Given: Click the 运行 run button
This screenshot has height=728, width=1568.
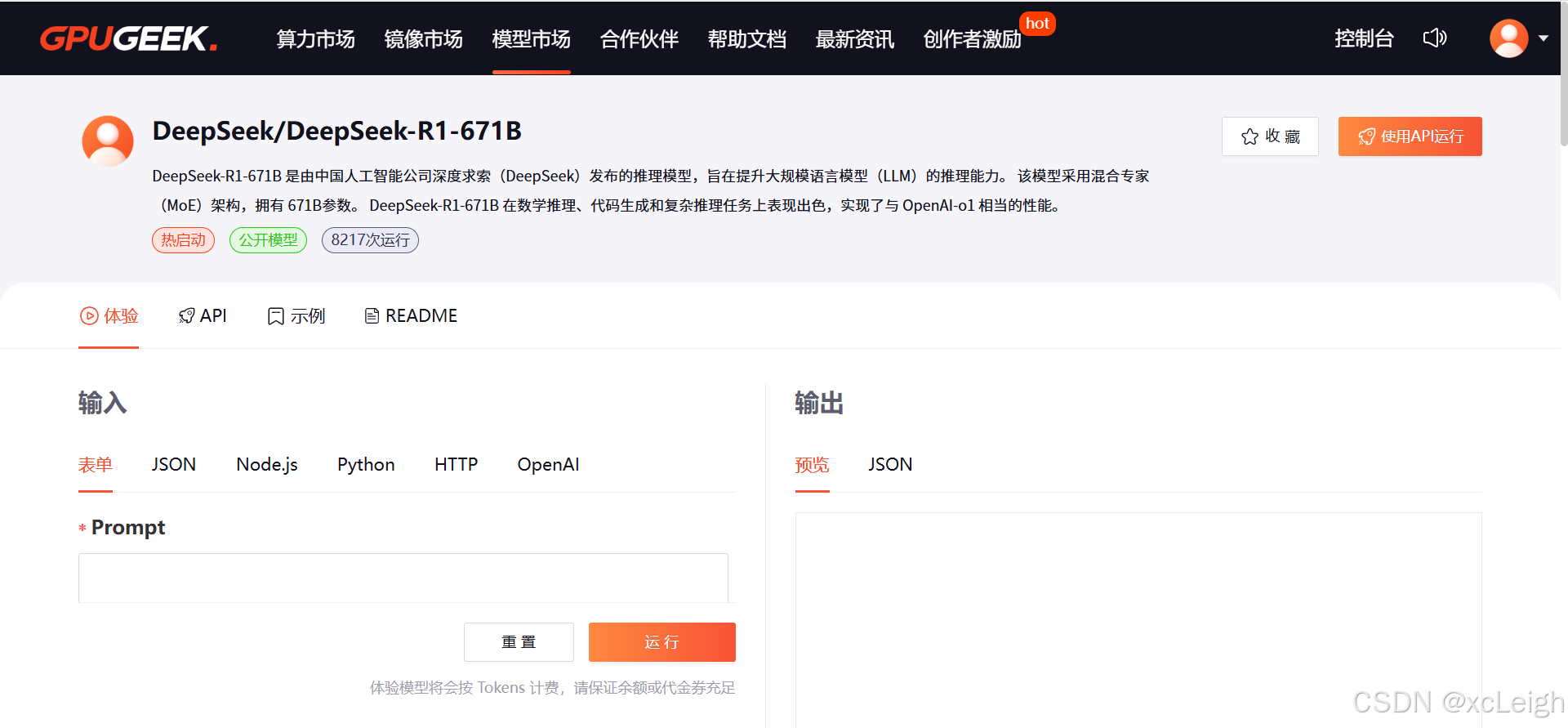Looking at the screenshot, I should pyautogui.click(x=662, y=642).
